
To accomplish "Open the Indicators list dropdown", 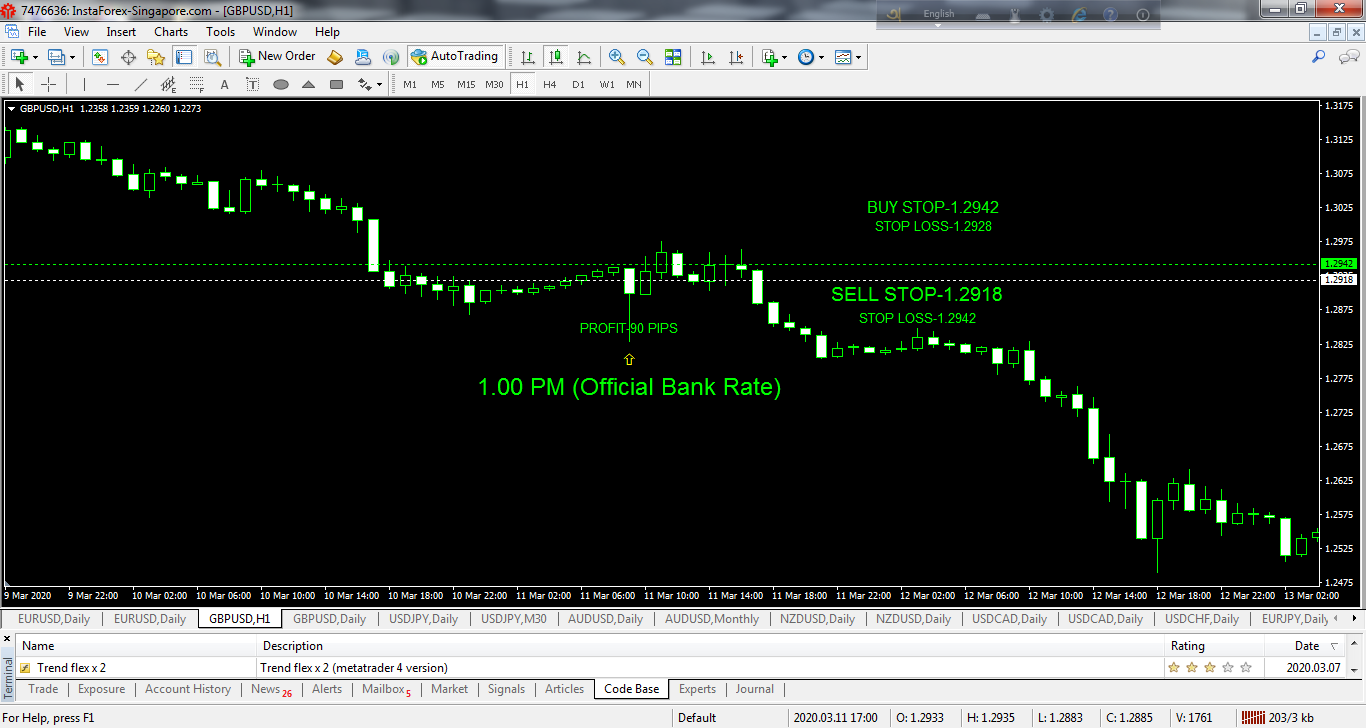I will click(773, 57).
